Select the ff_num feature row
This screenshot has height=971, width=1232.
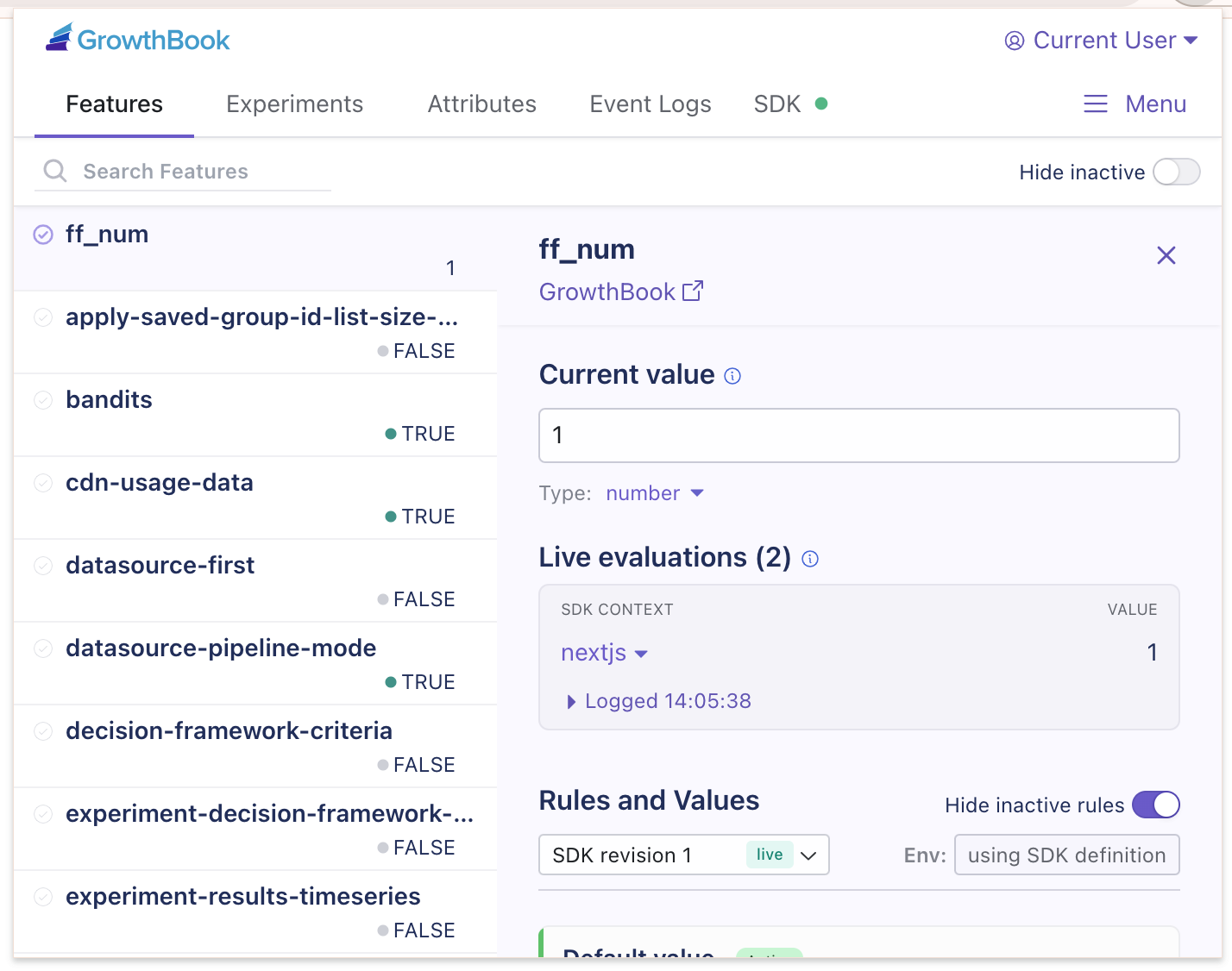coord(255,249)
